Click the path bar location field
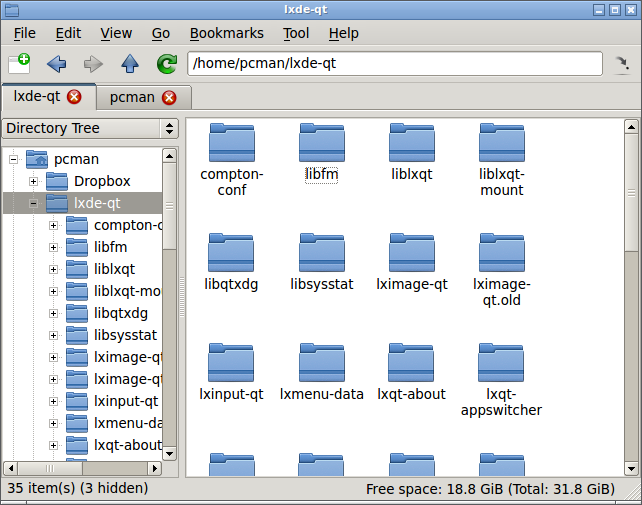The image size is (642, 505). click(395, 64)
